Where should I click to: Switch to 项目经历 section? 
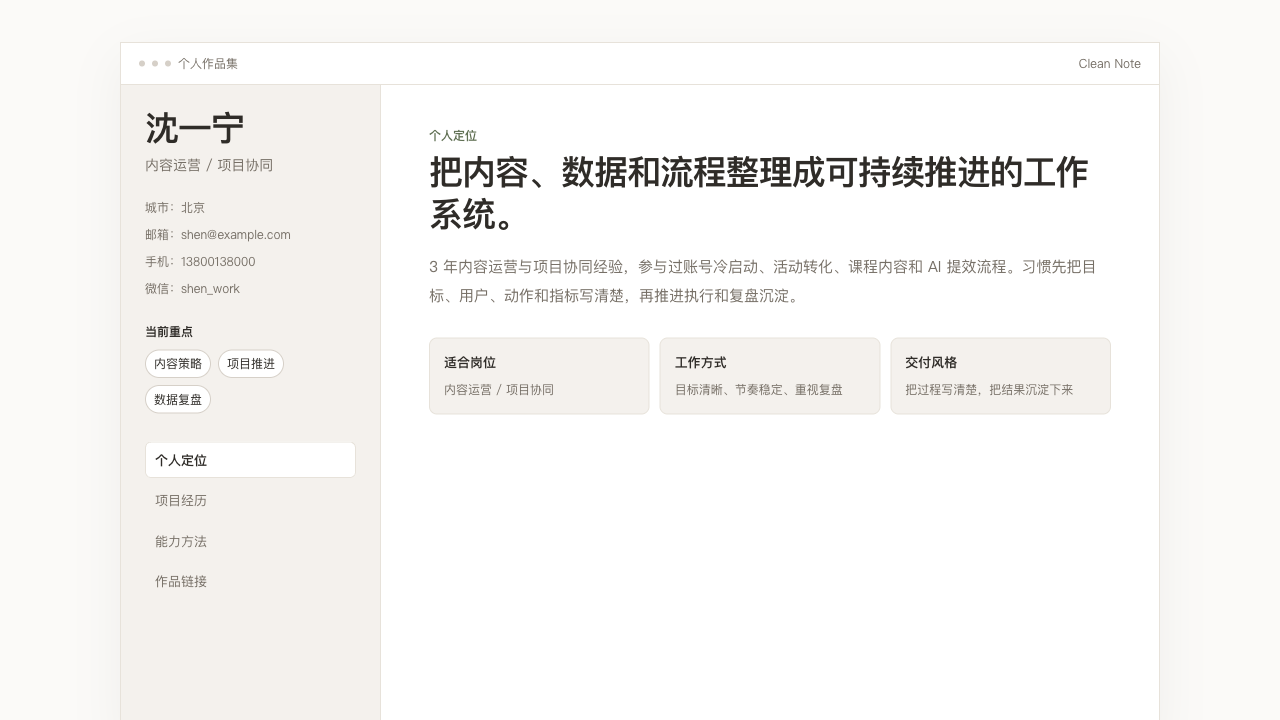point(250,500)
